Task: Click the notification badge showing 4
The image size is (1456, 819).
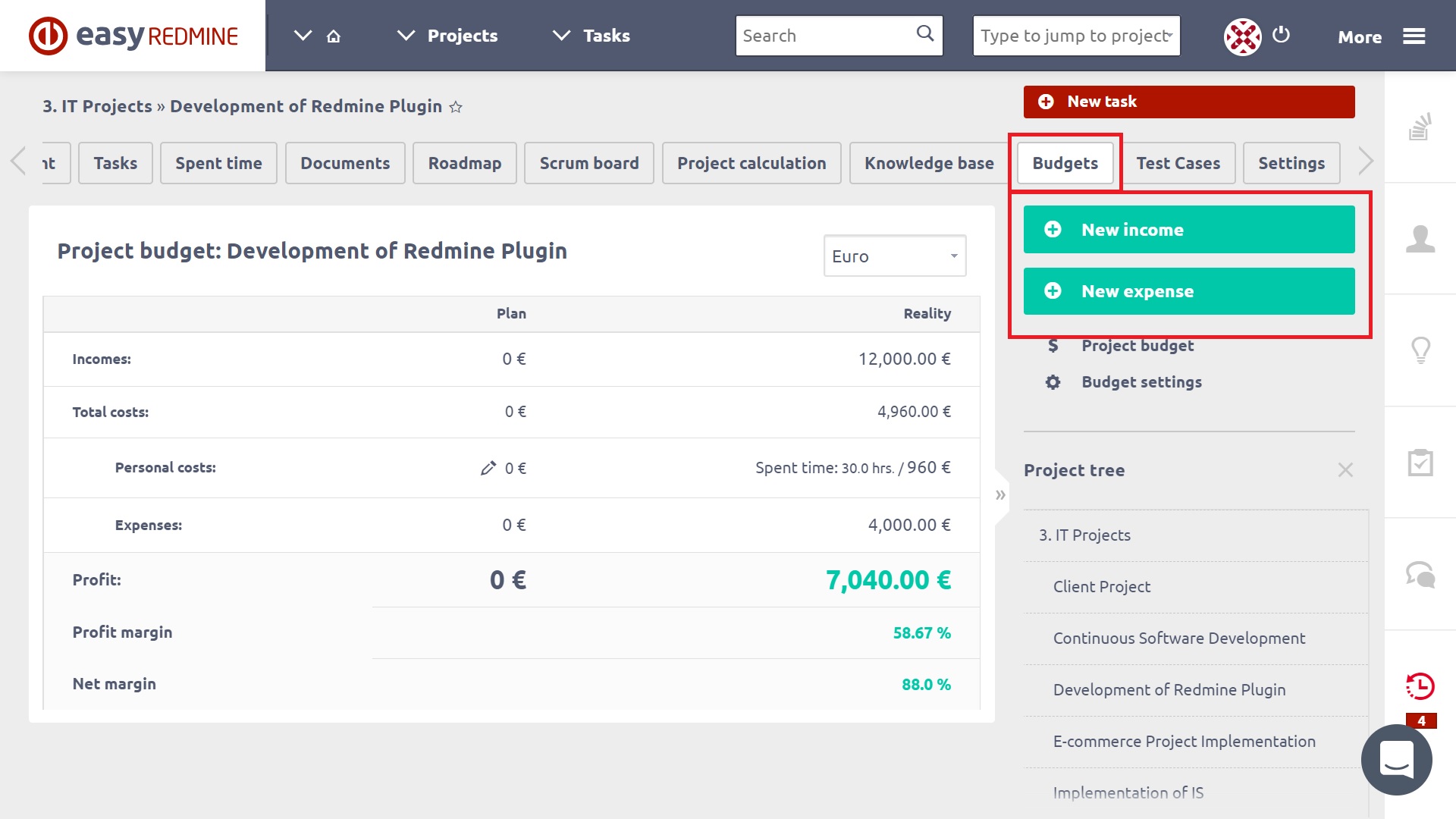Action: (x=1421, y=720)
